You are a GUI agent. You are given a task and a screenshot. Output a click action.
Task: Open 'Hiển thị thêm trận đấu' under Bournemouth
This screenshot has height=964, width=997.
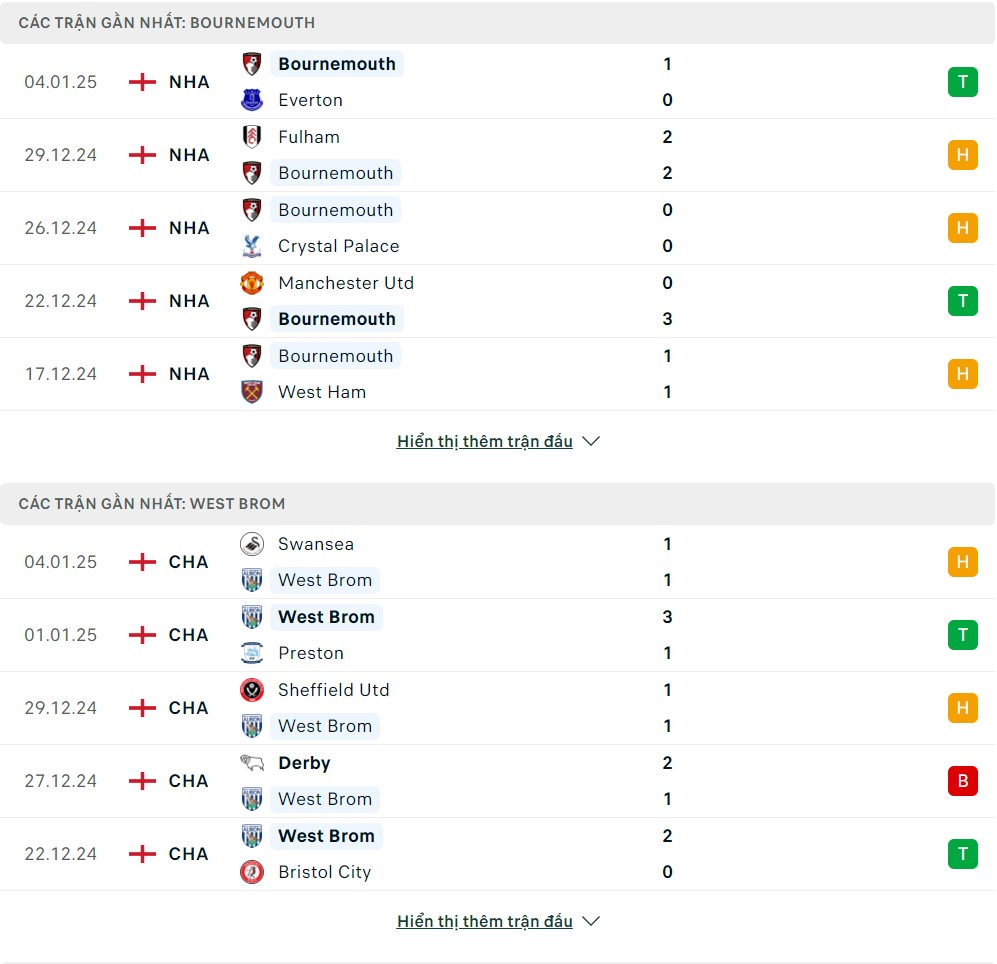tap(485, 441)
